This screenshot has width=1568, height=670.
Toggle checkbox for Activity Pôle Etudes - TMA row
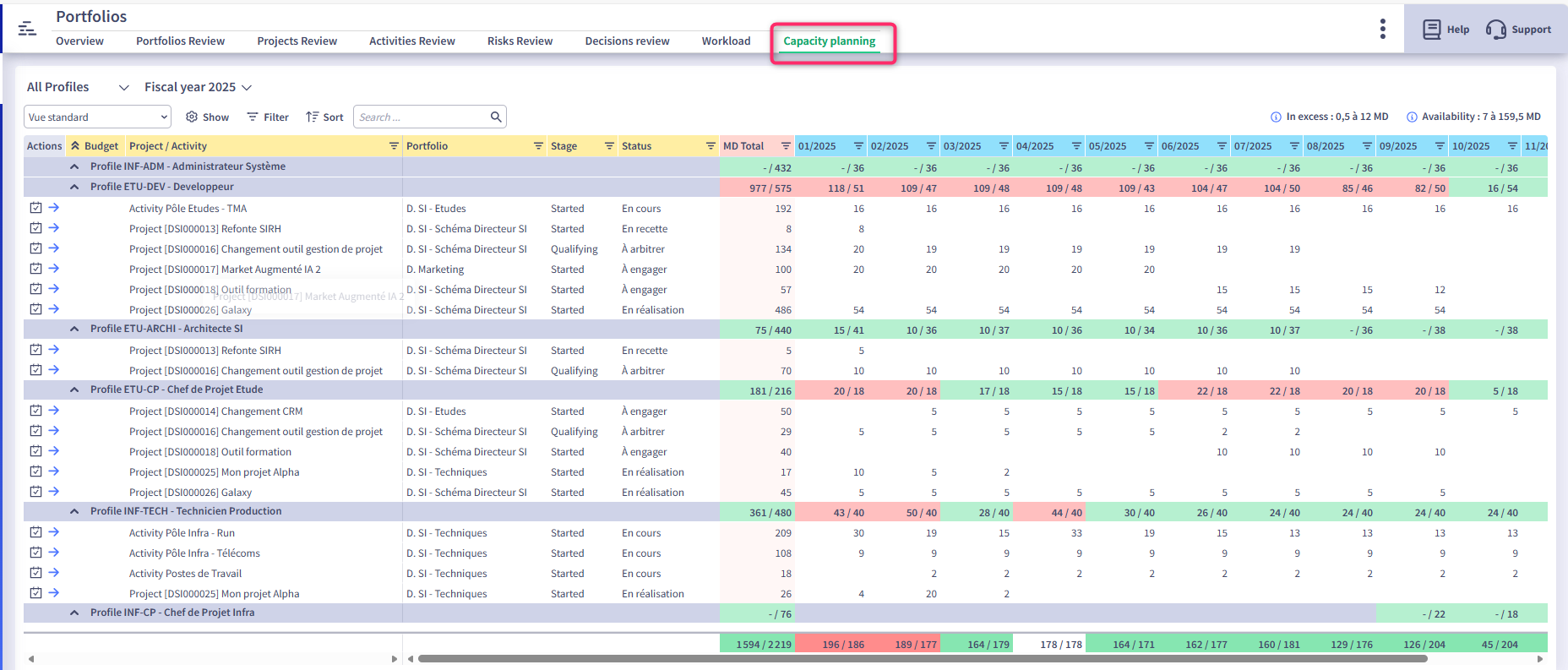pyautogui.click(x=35, y=208)
